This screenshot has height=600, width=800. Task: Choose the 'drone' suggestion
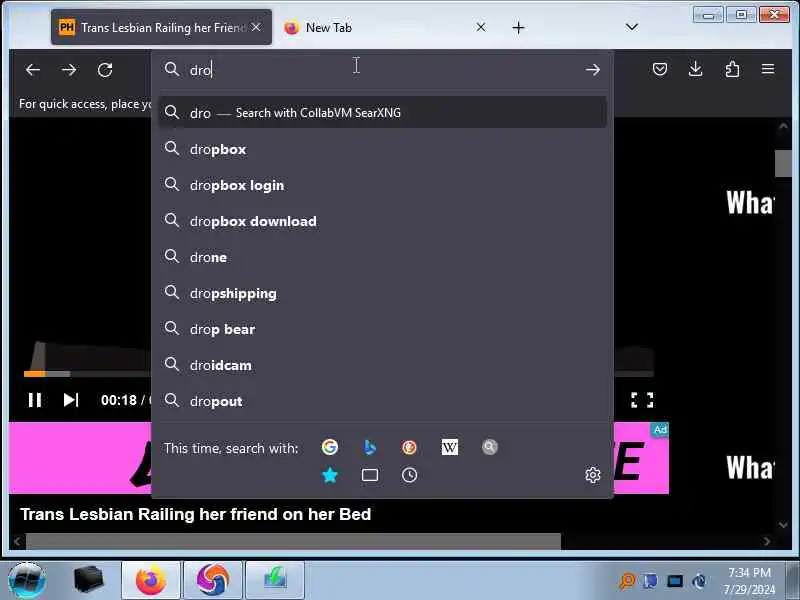tap(383, 257)
